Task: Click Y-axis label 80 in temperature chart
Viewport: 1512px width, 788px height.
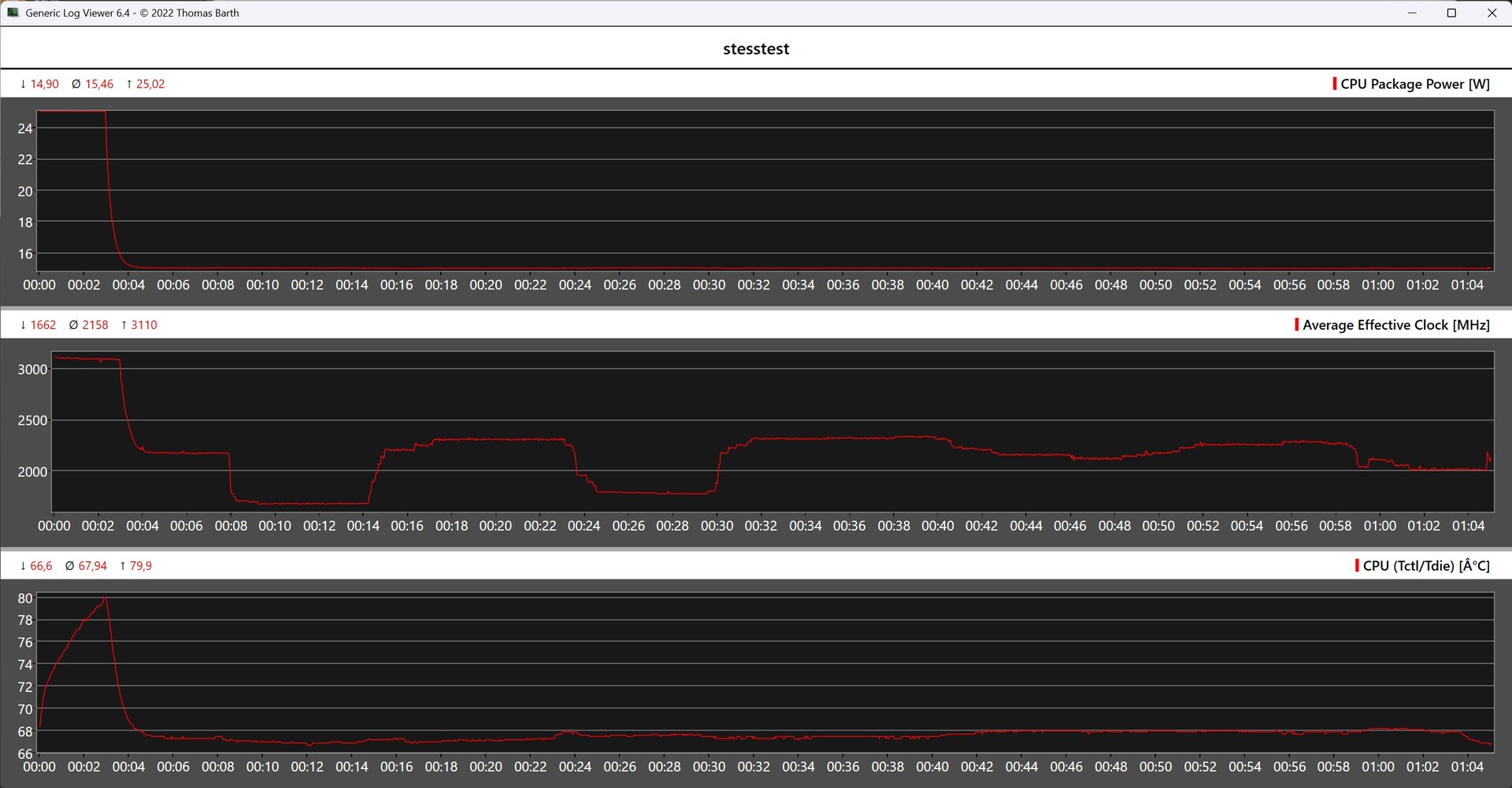Action: (25, 598)
